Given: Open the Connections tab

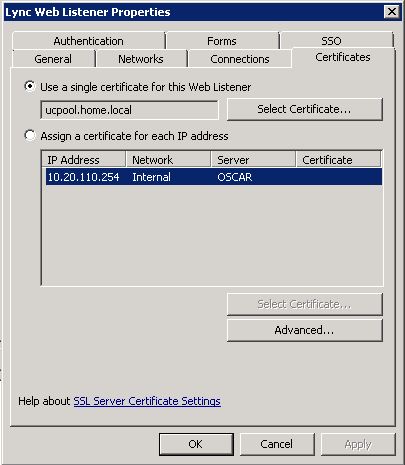Looking at the screenshot, I should [240, 59].
